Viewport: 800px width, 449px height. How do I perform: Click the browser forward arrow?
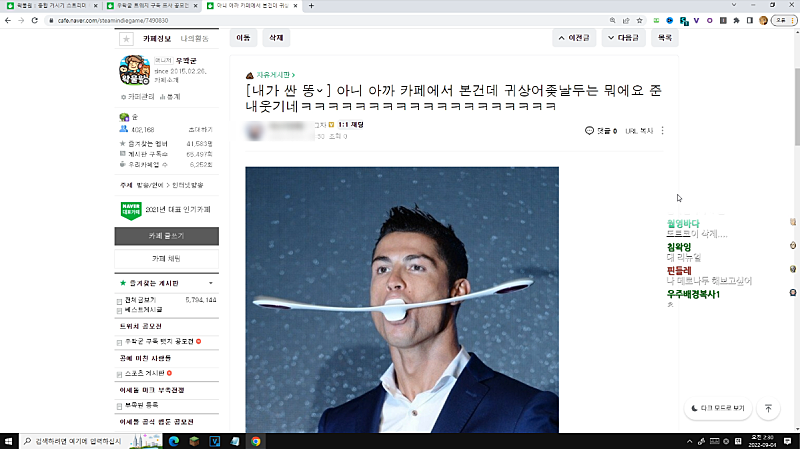point(21,20)
